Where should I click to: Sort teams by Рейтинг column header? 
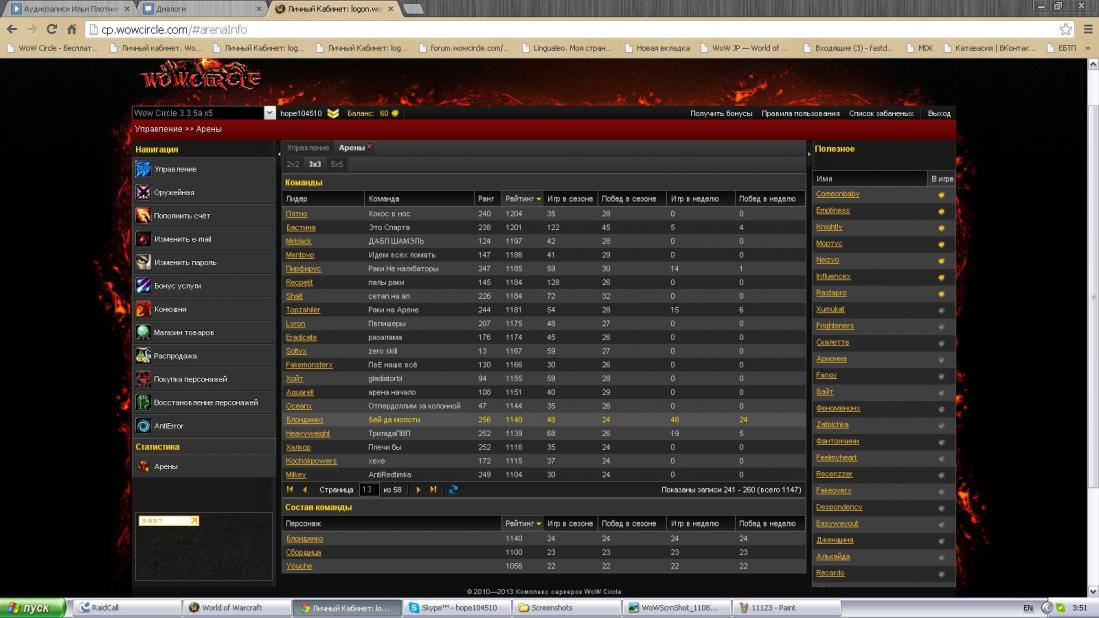tap(522, 198)
